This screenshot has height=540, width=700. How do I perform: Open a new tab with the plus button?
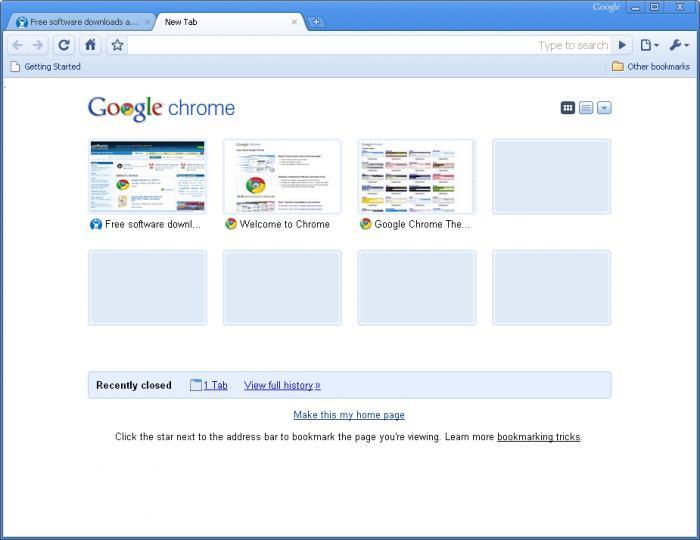(x=316, y=22)
